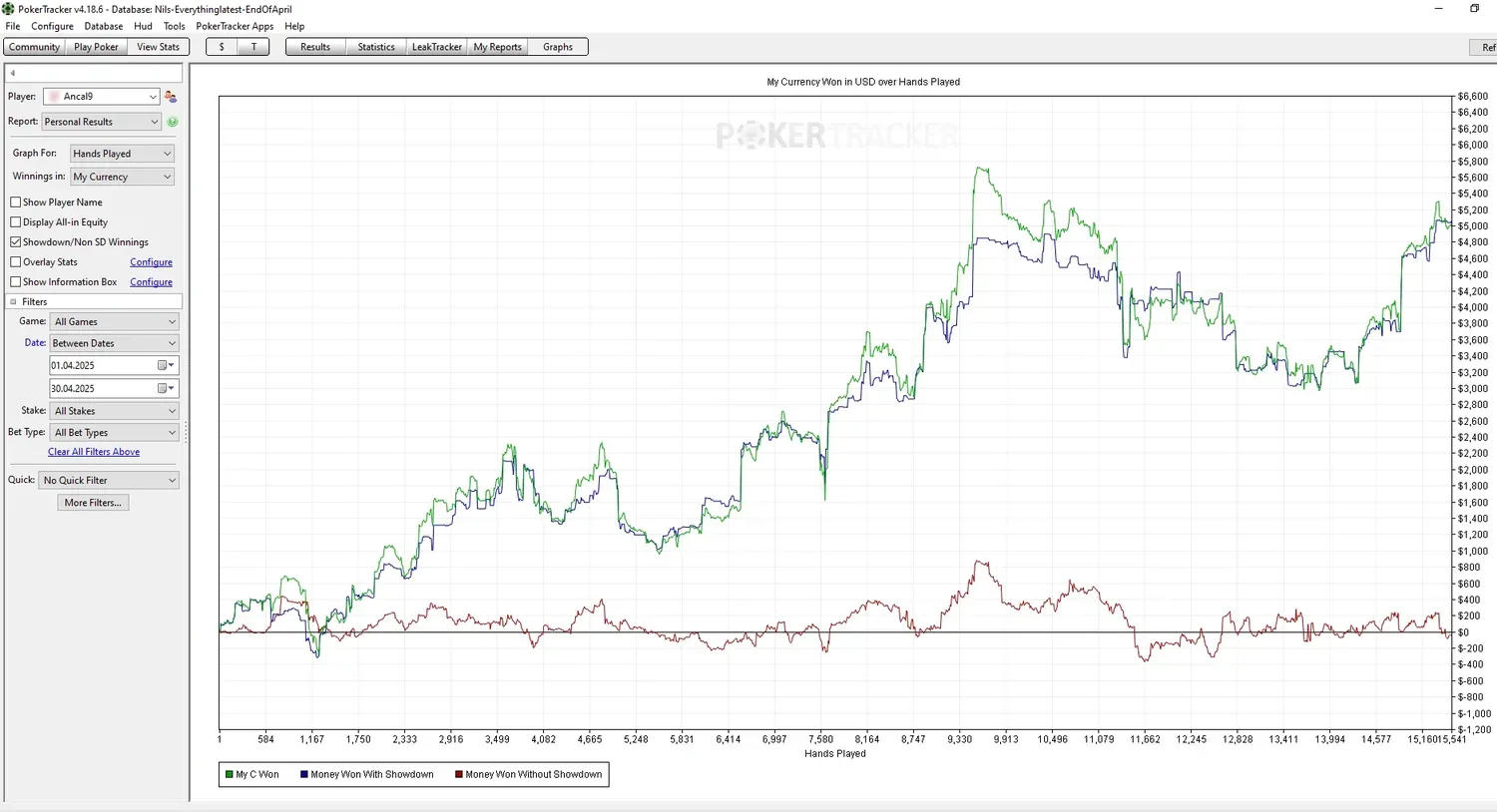Open Report dropdown set to Personal Results

[x=101, y=122]
